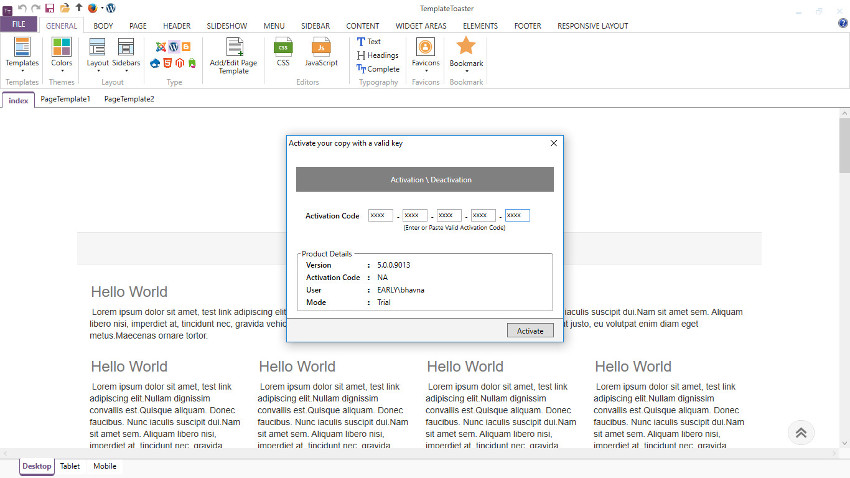Viewport: 850px width, 478px height.
Task: Open Headings typography settings
Action: coord(377,55)
